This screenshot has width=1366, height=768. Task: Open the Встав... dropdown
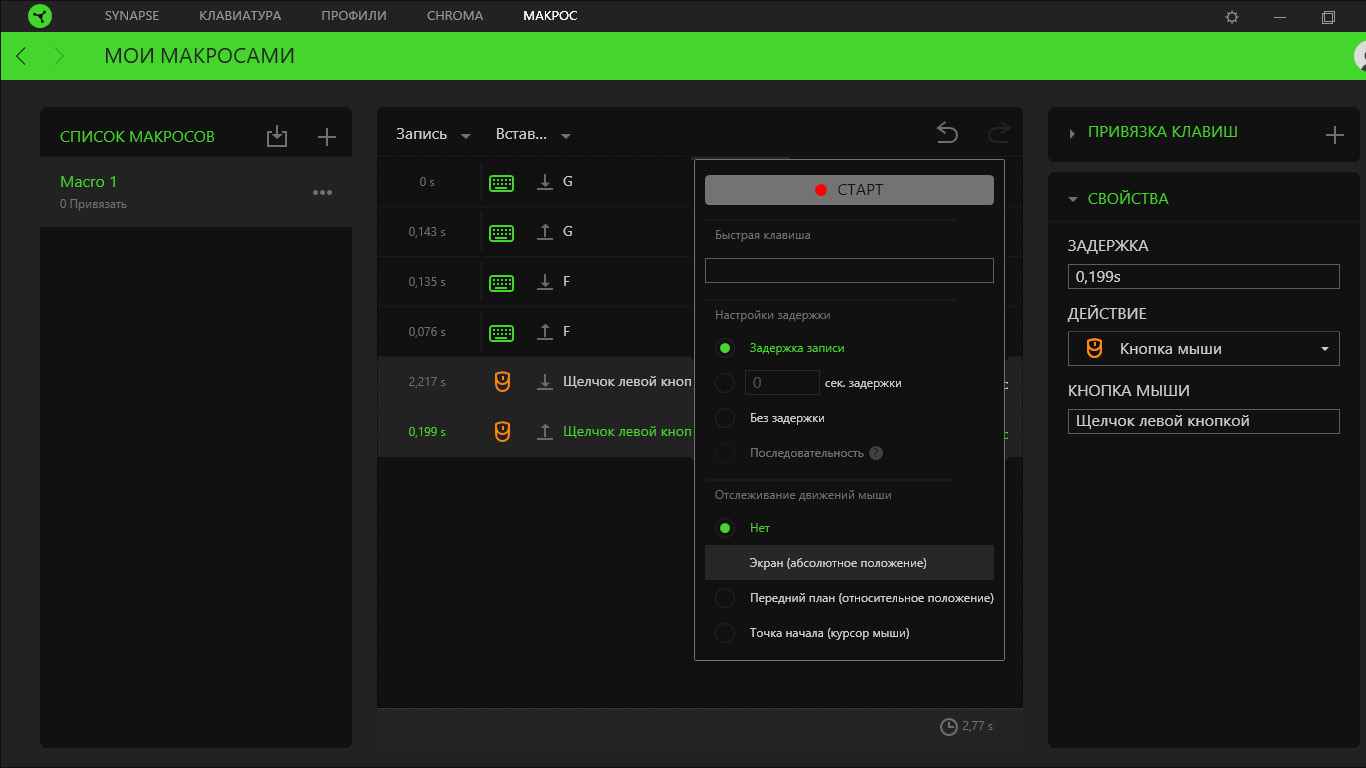(x=533, y=134)
